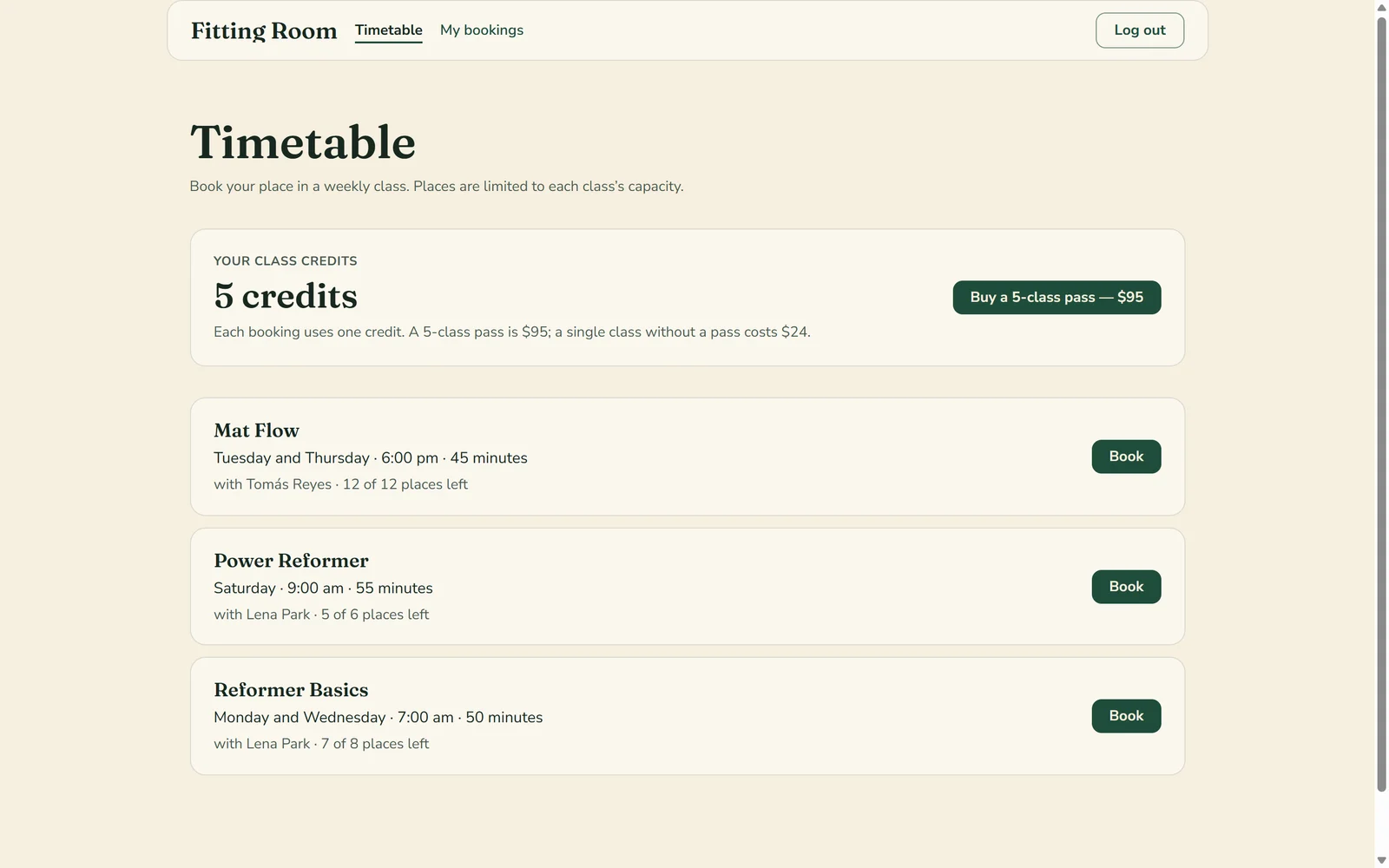The image size is (1389, 868).
Task: Switch to the Timetable tab
Action: click(389, 30)
